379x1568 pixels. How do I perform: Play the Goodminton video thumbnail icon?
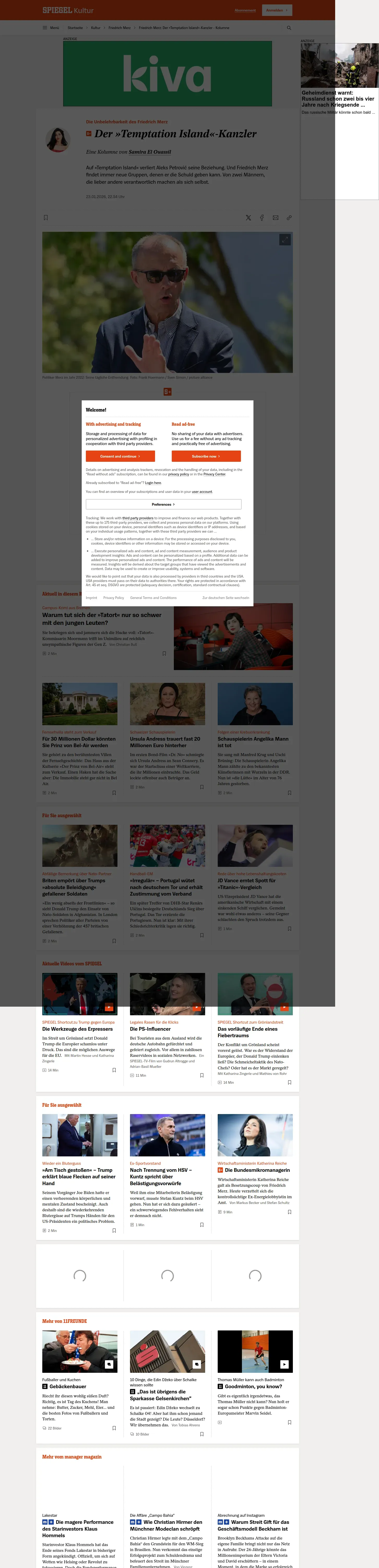coord(284,1364)
